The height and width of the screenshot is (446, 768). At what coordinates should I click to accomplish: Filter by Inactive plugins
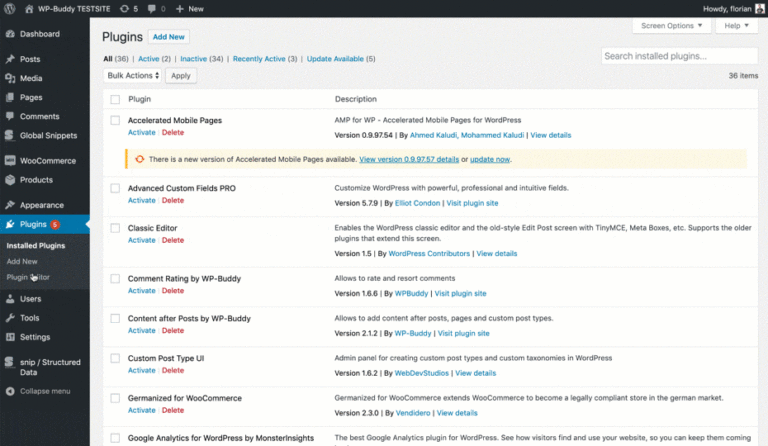193,59
